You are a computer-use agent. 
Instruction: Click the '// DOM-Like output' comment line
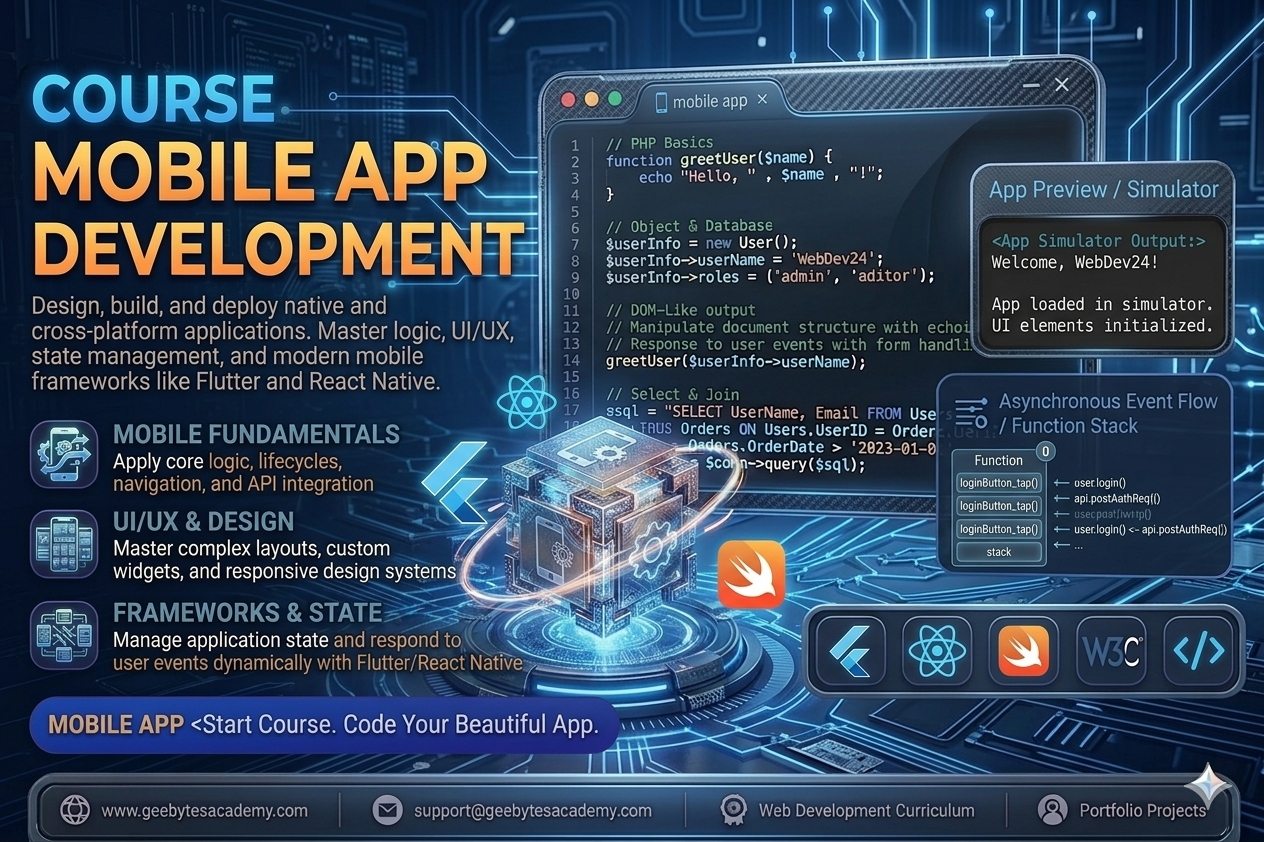[680, 310]
